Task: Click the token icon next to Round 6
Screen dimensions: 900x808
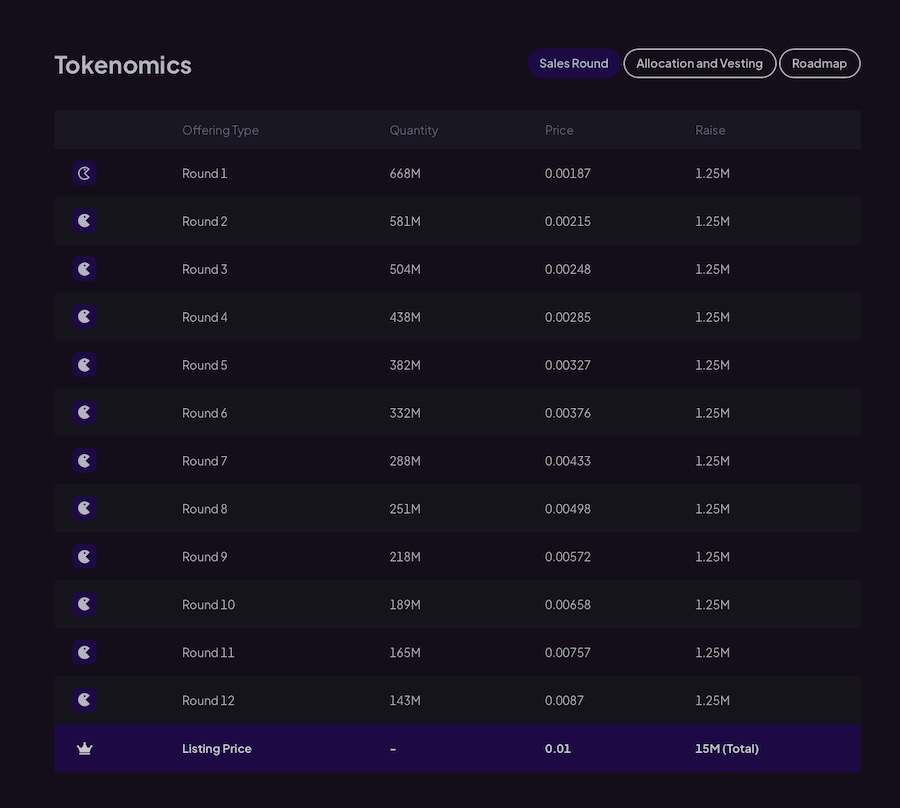Action: pos(84,413)
